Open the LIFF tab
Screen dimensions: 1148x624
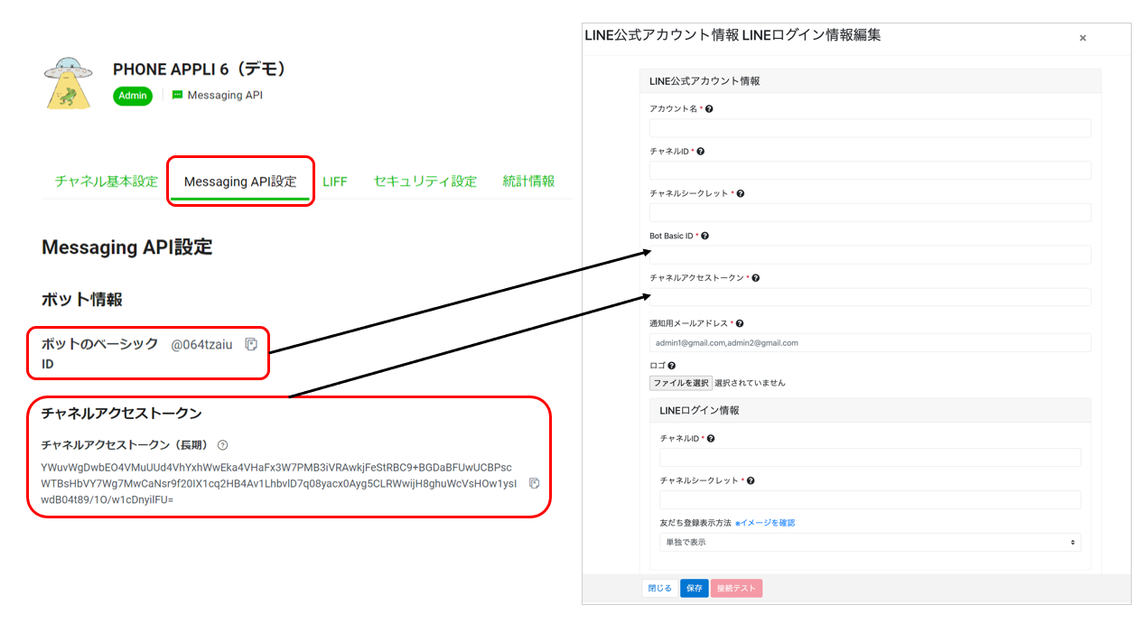click(335, 182)
